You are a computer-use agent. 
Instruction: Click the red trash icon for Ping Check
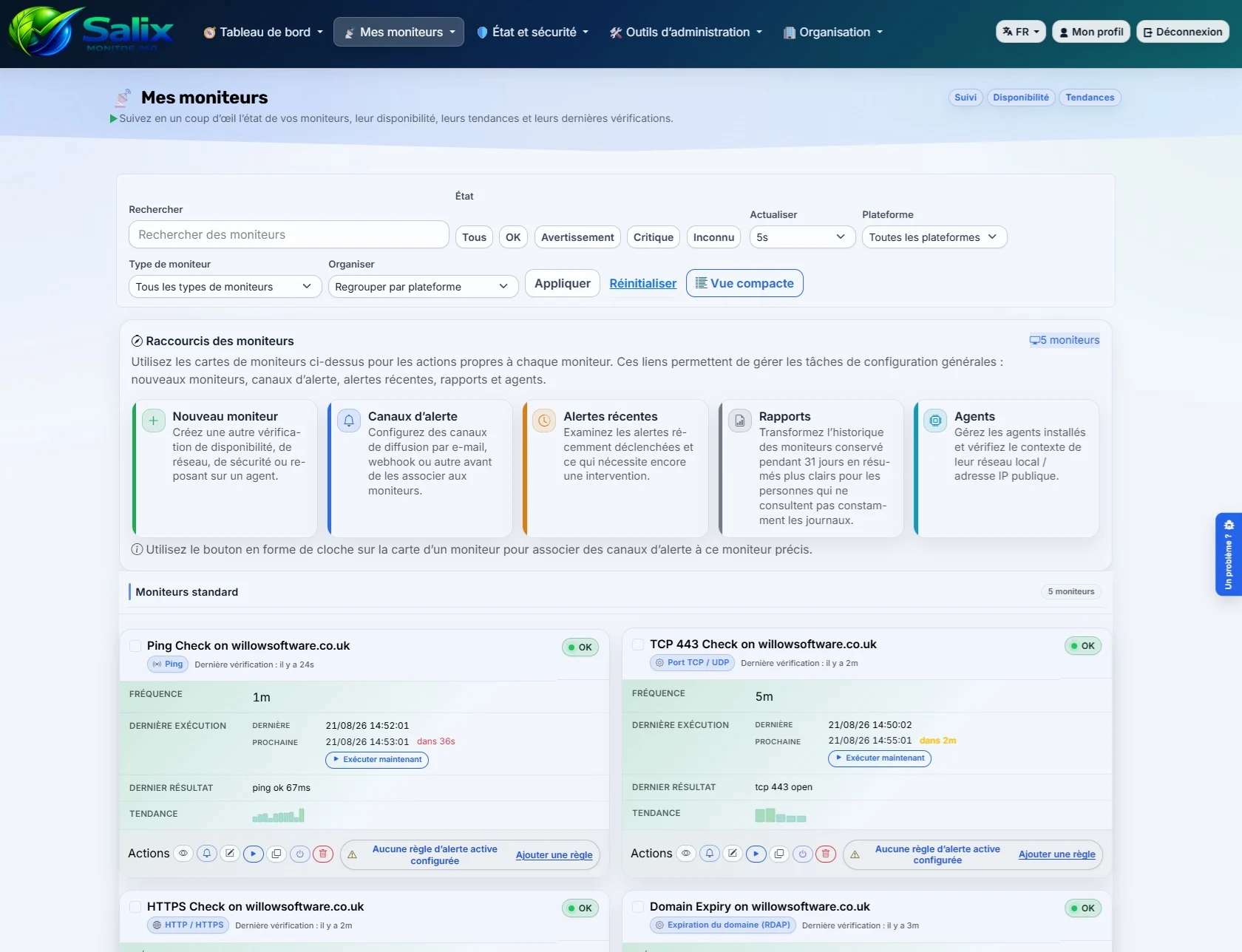click(x=323, y=854)
